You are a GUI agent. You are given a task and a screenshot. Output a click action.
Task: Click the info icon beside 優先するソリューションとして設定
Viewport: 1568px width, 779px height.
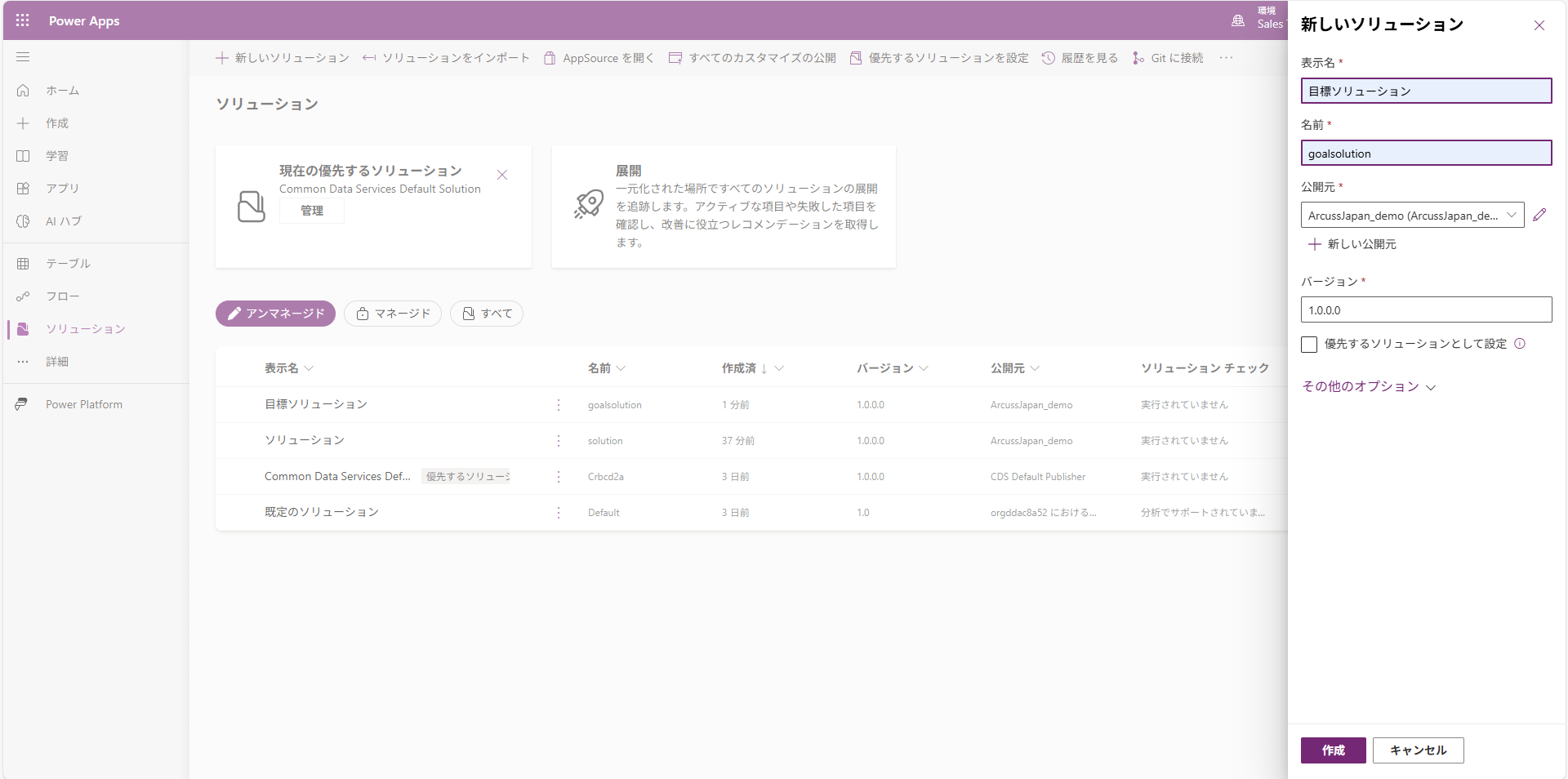click(1520, 344)
